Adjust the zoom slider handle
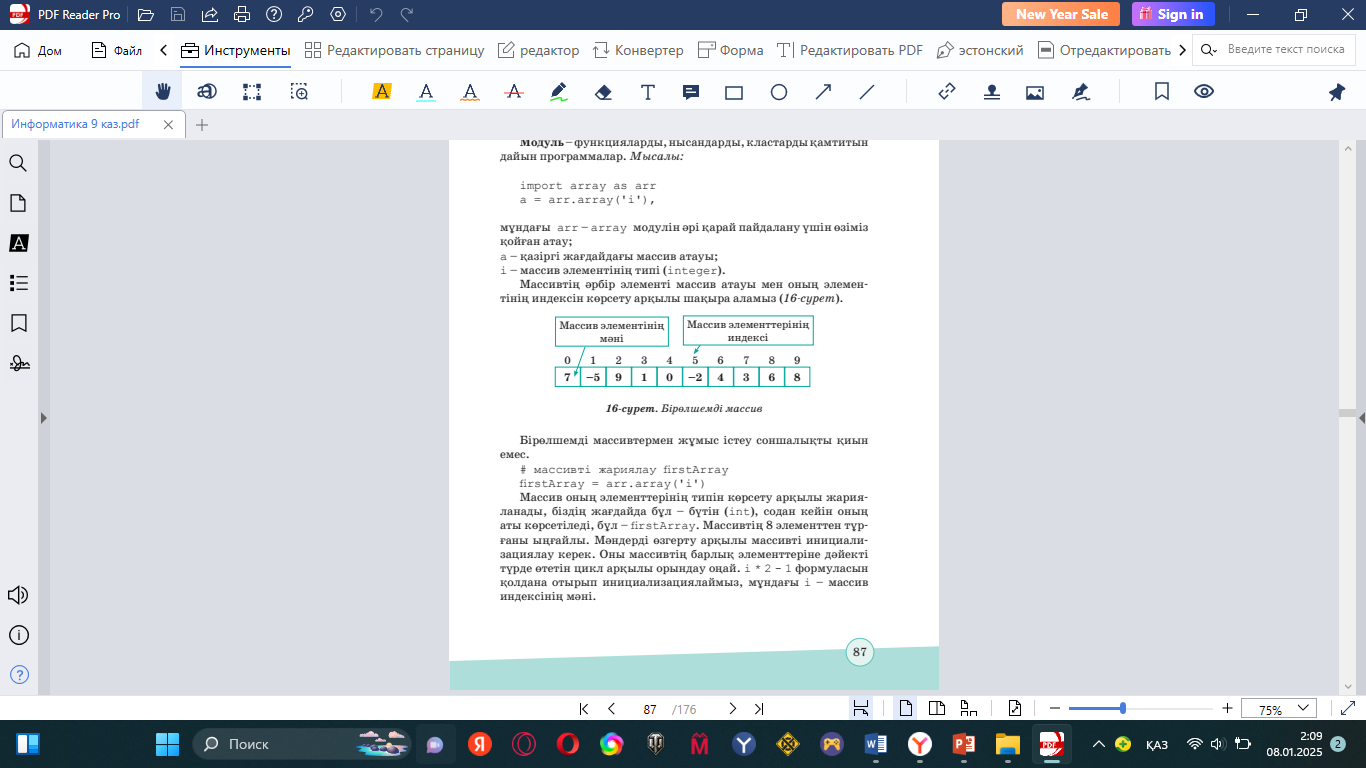1366x768 pixels. coord(1123,708)
